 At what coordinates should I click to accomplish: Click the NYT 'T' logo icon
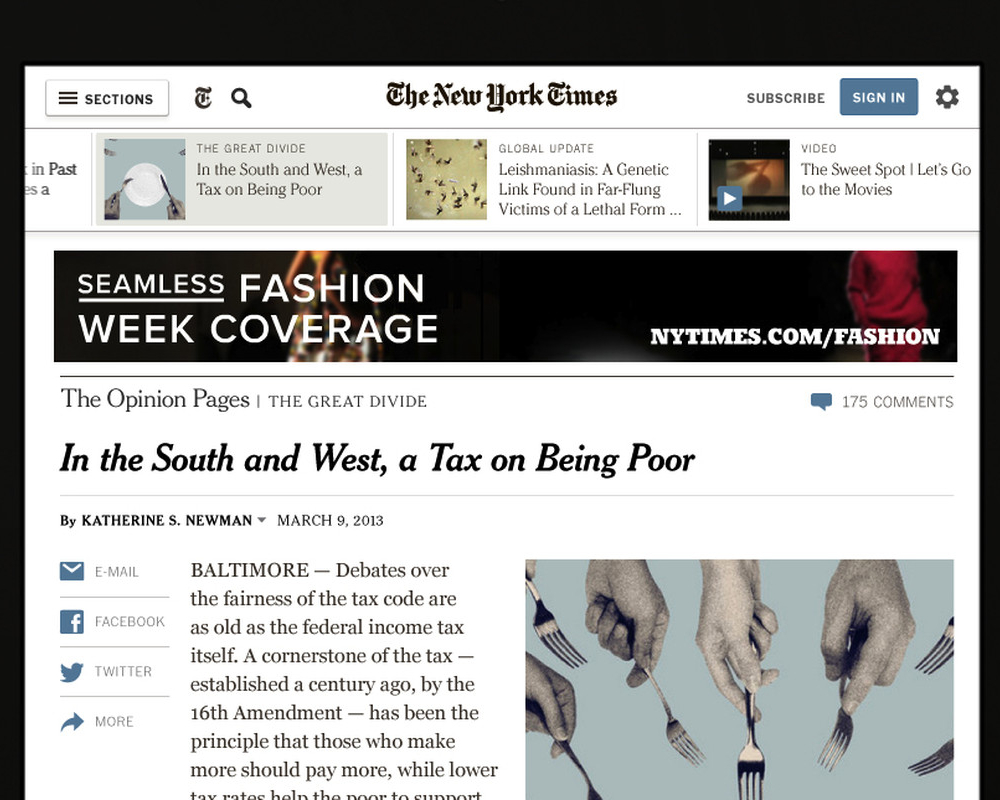(203, 98)
